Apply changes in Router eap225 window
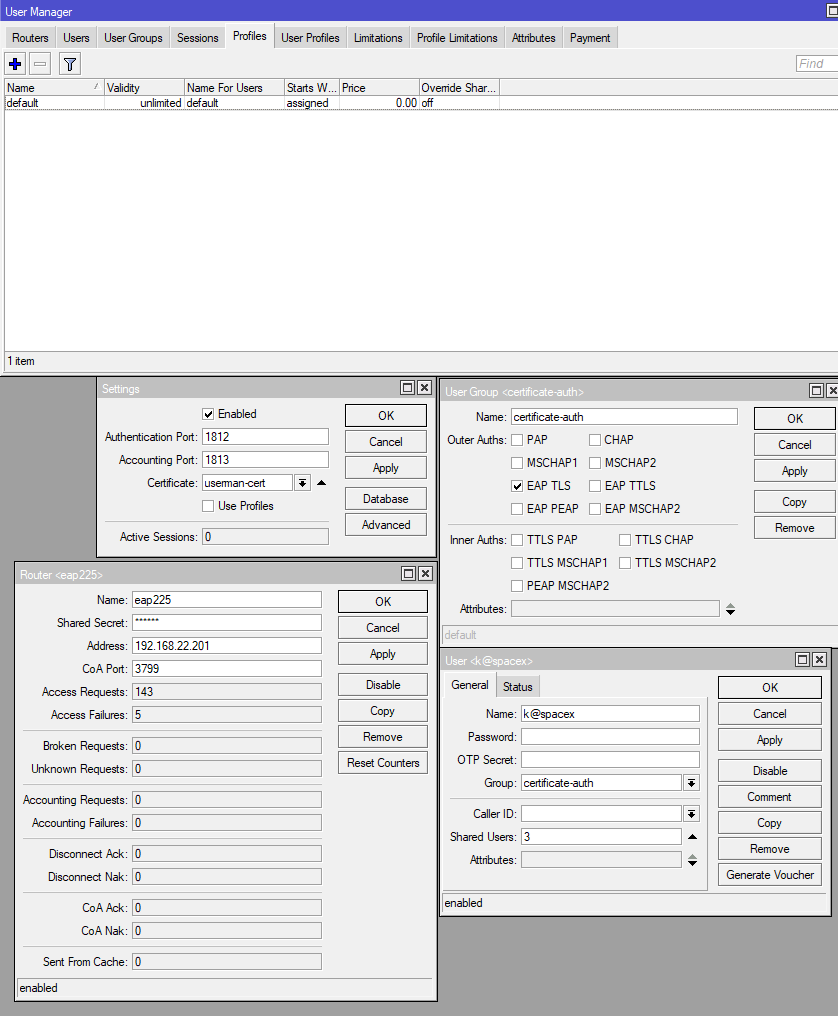Image resolution: width=838 pixels, height=1016 pixels. [383, 654]
